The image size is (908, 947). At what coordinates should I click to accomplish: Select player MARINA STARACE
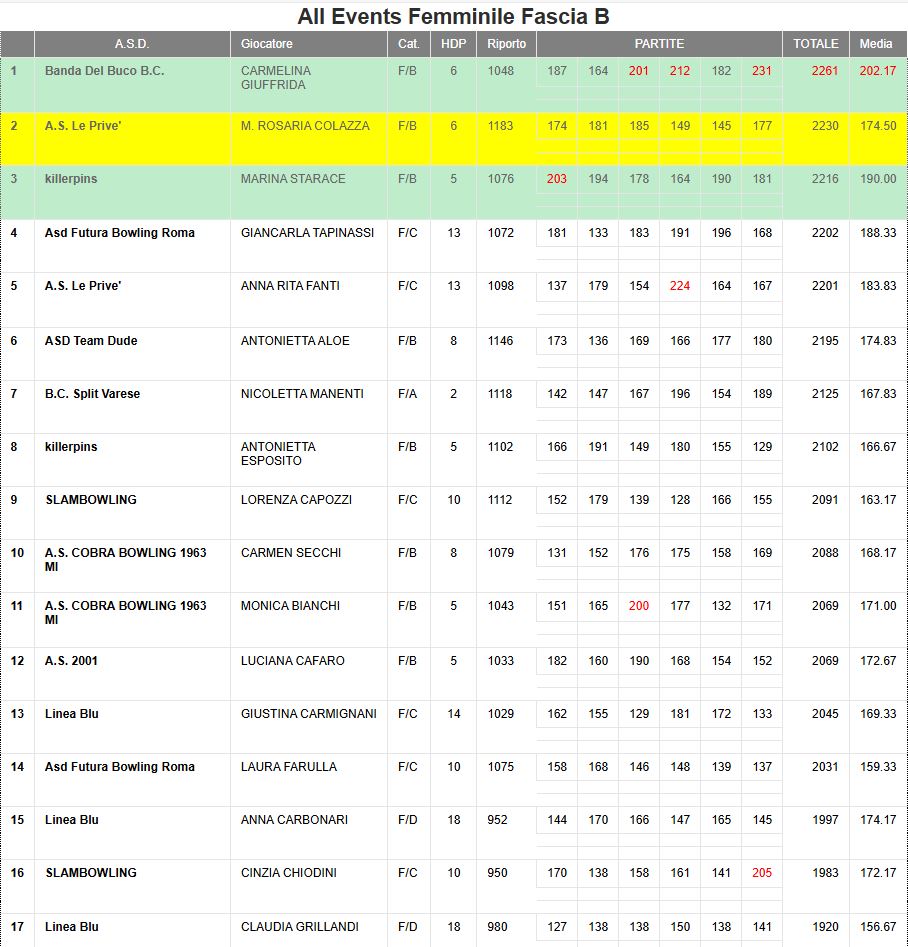tap(293, 179)
